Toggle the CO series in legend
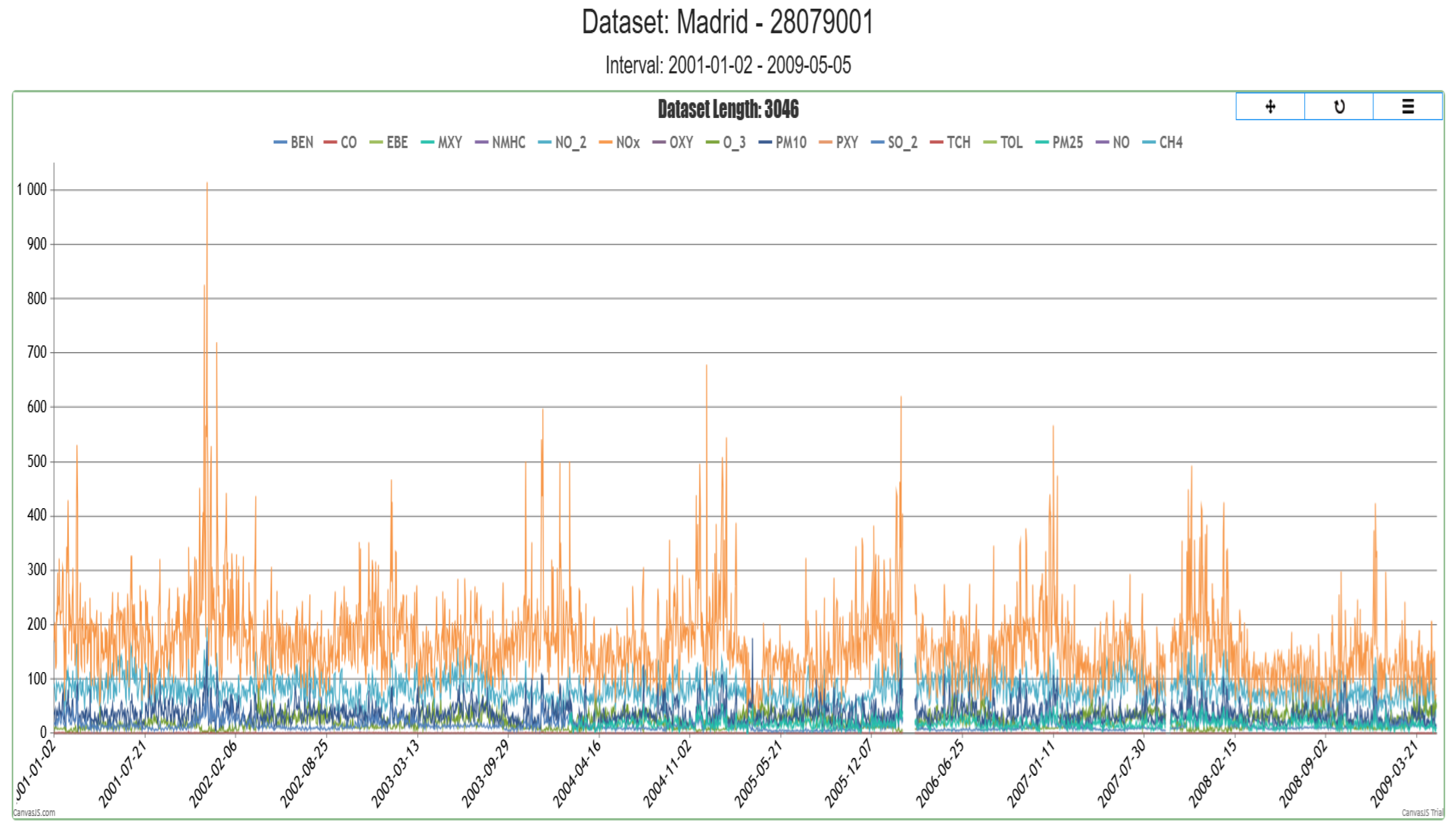This screenshot has height=830, width=1456. 340,143
